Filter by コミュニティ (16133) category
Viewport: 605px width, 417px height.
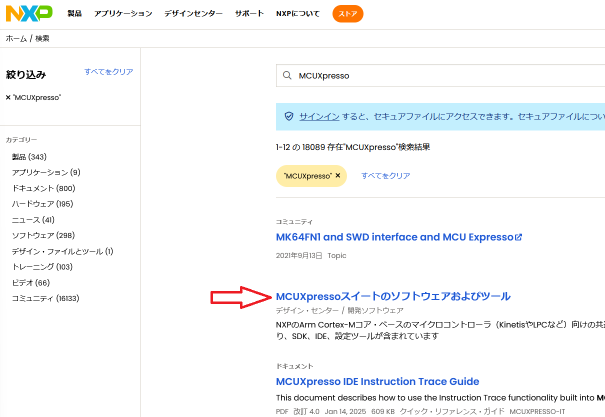(45, 298)
